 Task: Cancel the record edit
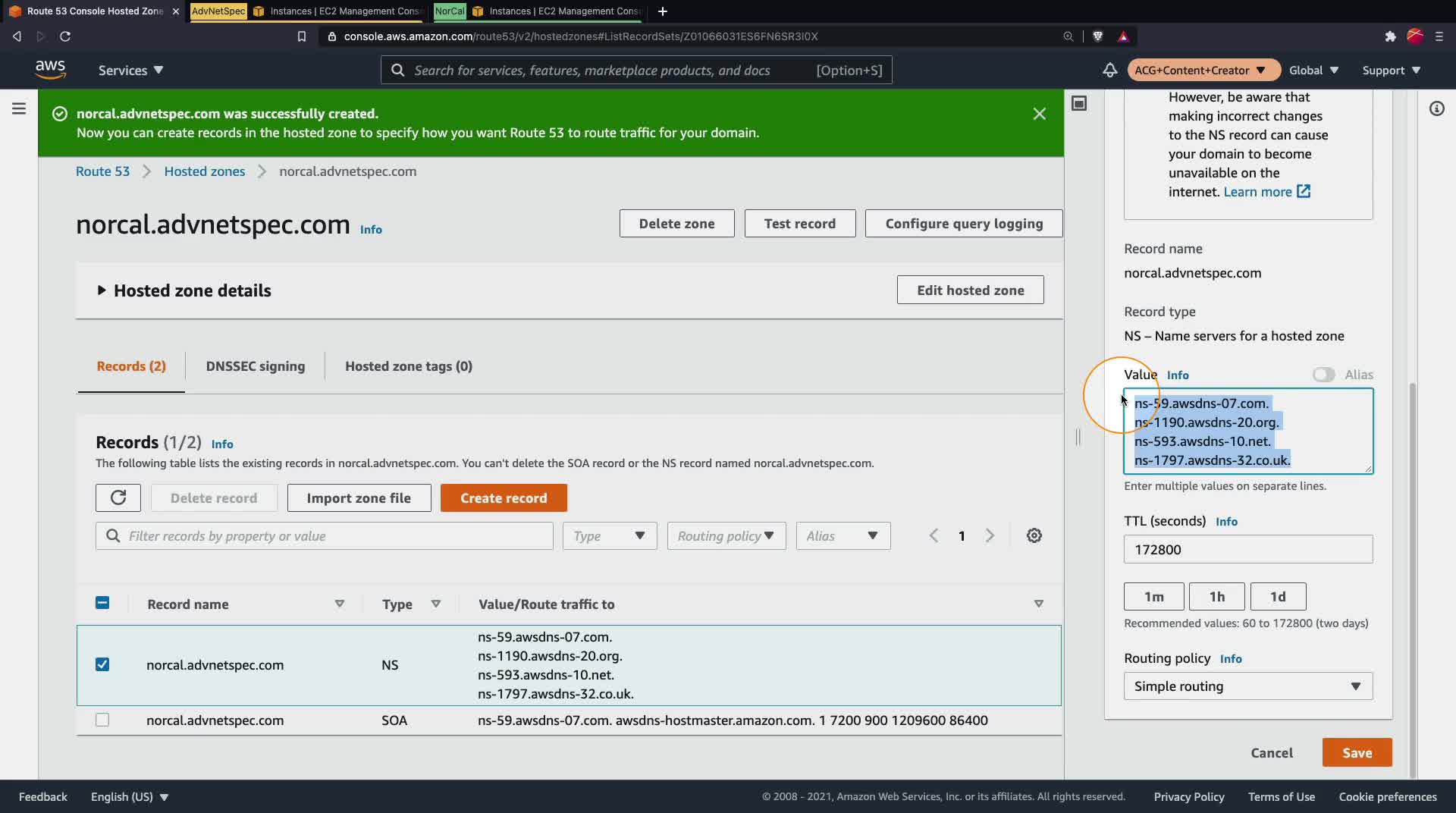click(1272, 752)
